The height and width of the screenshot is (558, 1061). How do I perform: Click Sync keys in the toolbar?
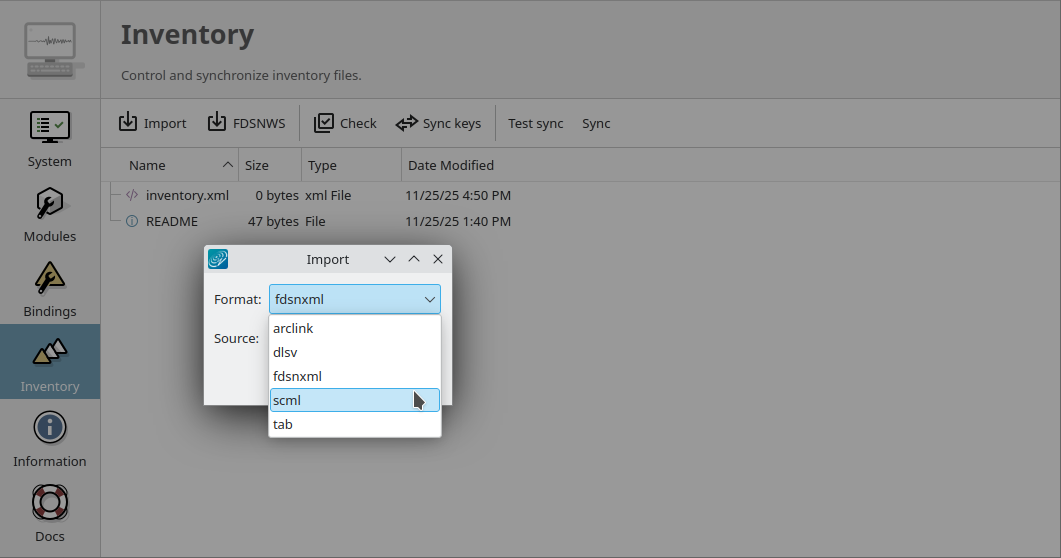coord(438,123)
